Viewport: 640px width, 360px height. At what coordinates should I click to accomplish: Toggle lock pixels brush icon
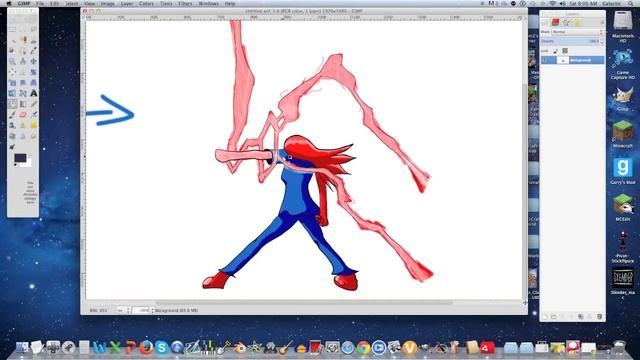coord(555,51)
